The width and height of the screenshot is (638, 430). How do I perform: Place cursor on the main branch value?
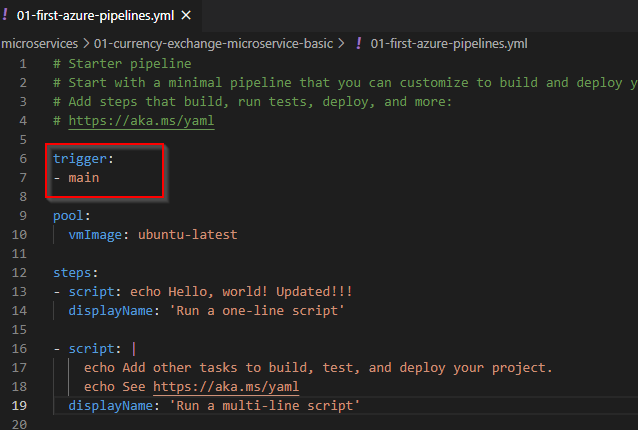coord(84,178)
